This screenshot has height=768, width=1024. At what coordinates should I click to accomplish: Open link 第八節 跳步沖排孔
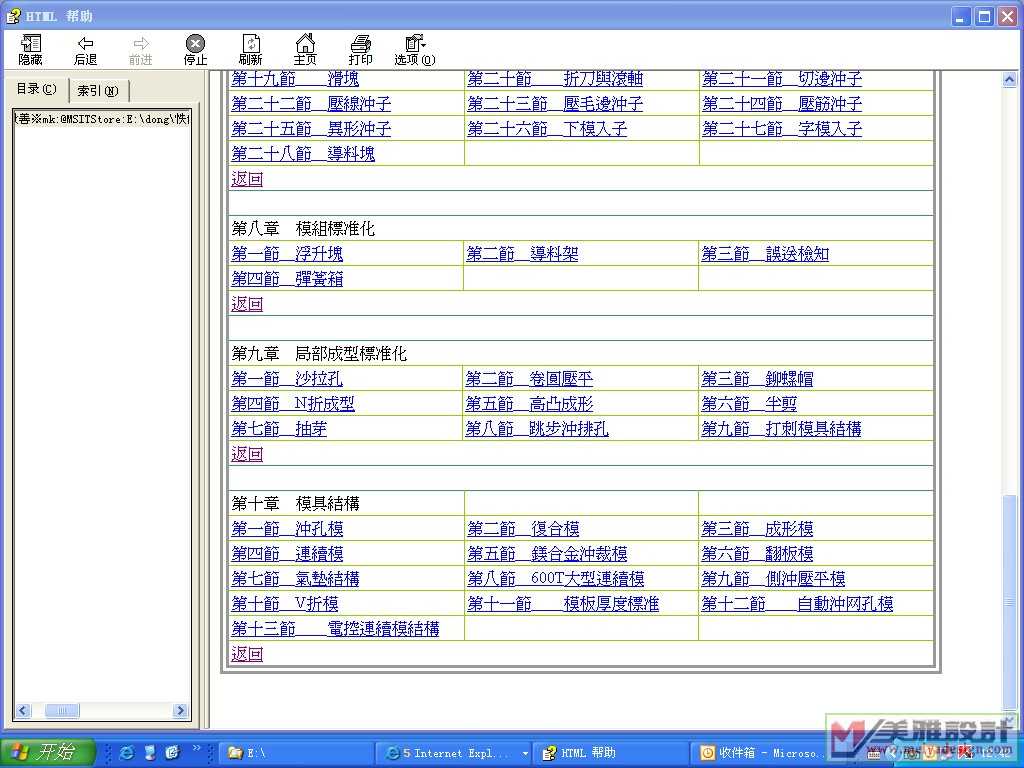pyautogui.click(x=537, y=429)
